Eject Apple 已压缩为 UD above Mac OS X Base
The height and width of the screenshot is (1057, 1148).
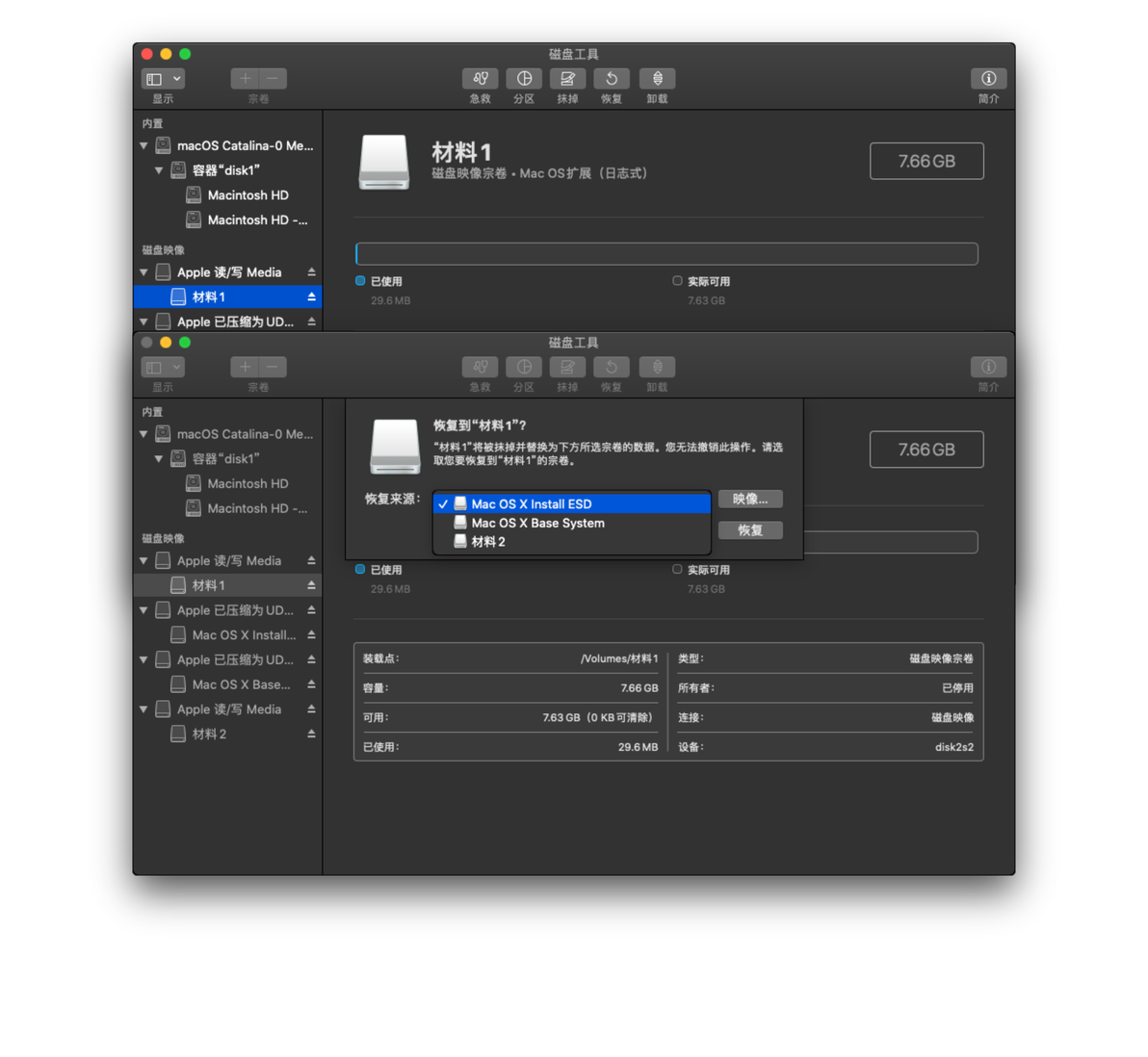pyautogui.click(x=311, y=660)
